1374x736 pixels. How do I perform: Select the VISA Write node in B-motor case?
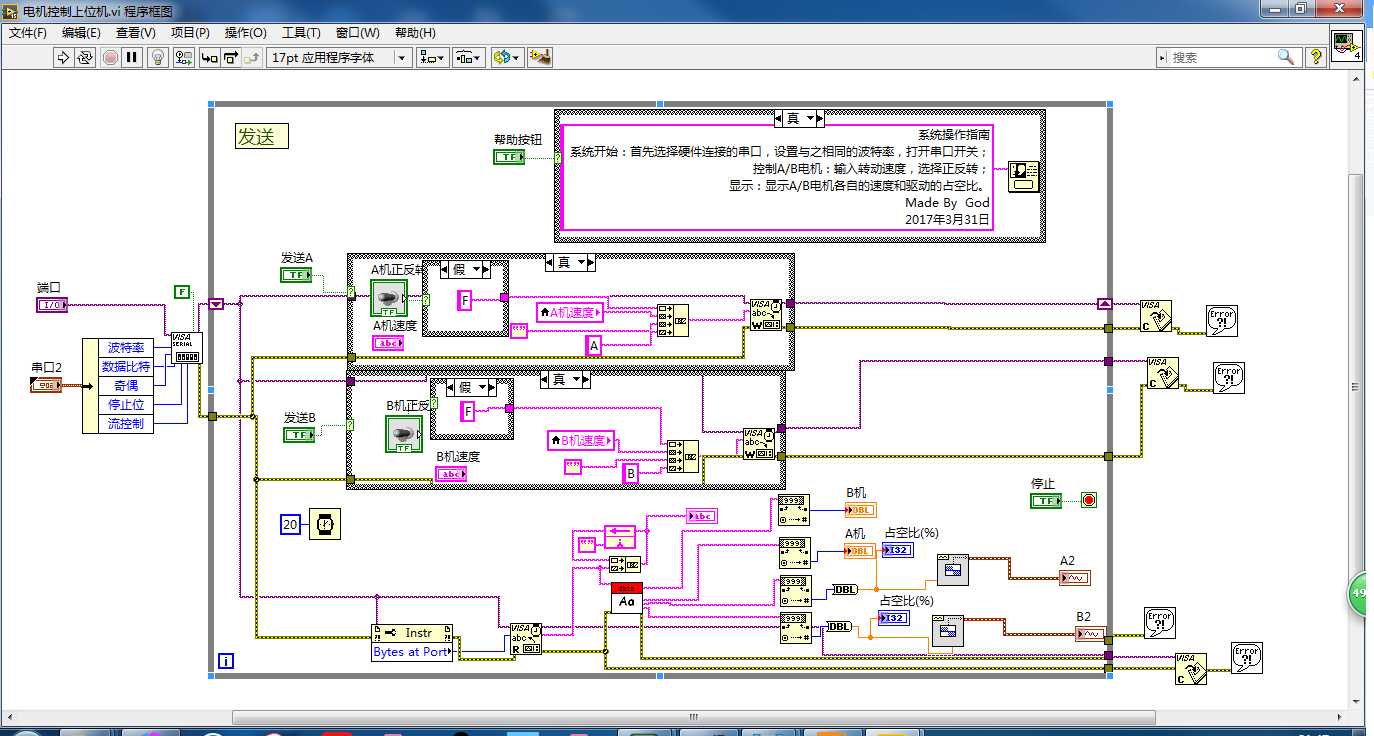(x=758, y=445)
